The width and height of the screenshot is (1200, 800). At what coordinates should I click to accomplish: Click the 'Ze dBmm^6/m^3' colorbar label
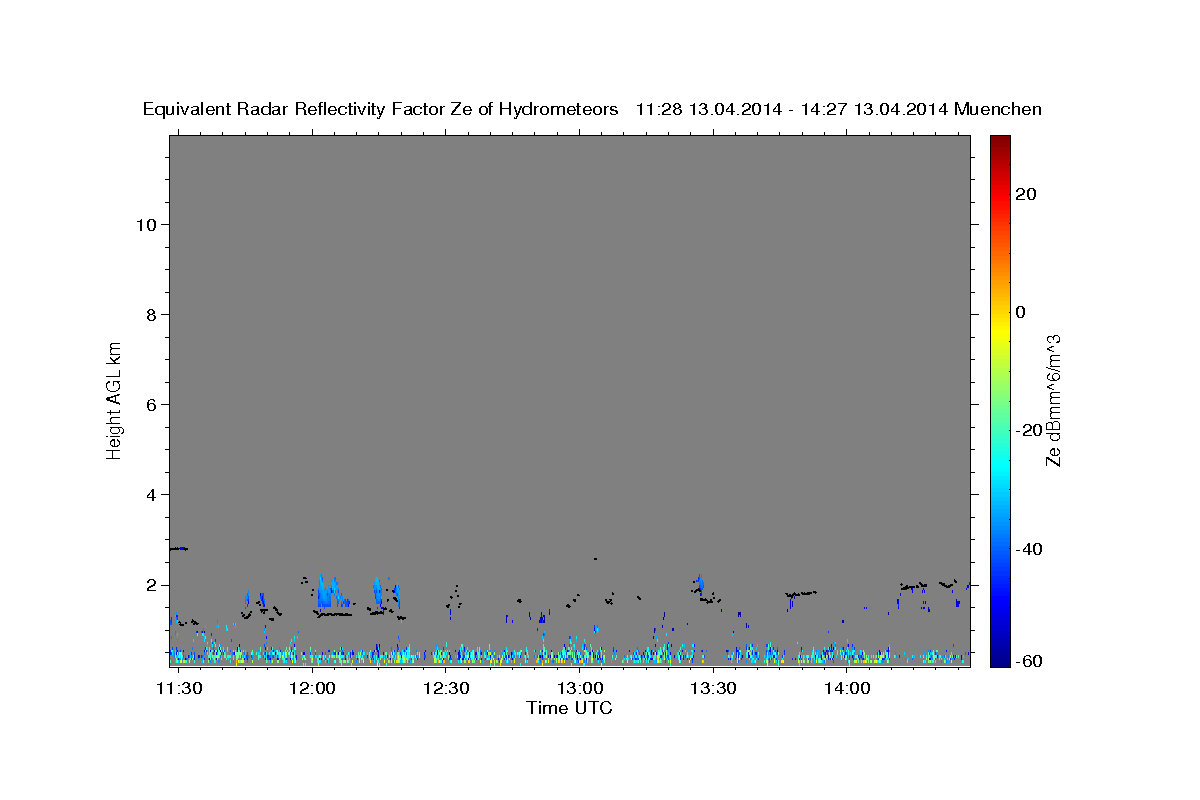coord(1053,400)
